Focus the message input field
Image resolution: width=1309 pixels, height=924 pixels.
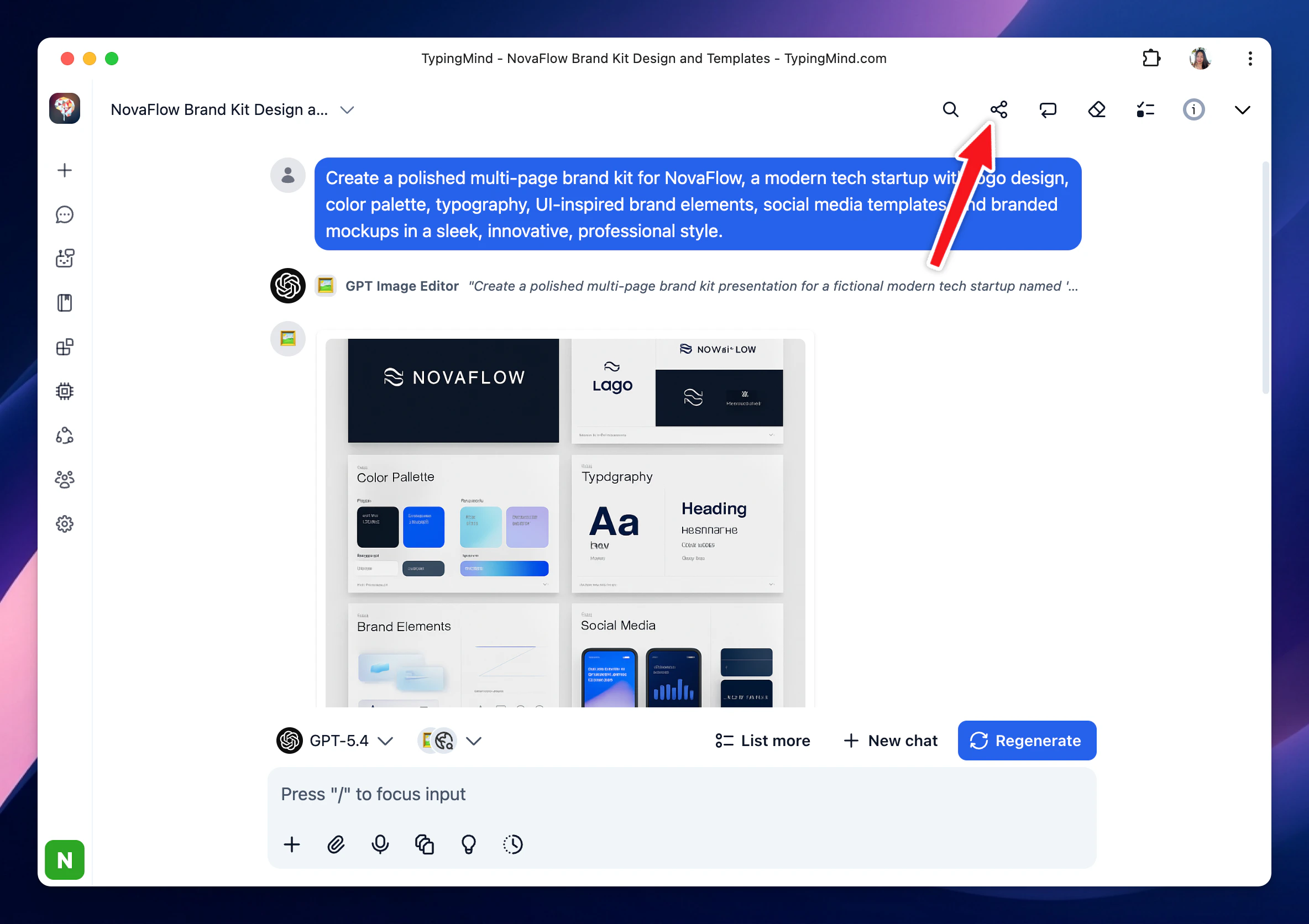[681, 794]
